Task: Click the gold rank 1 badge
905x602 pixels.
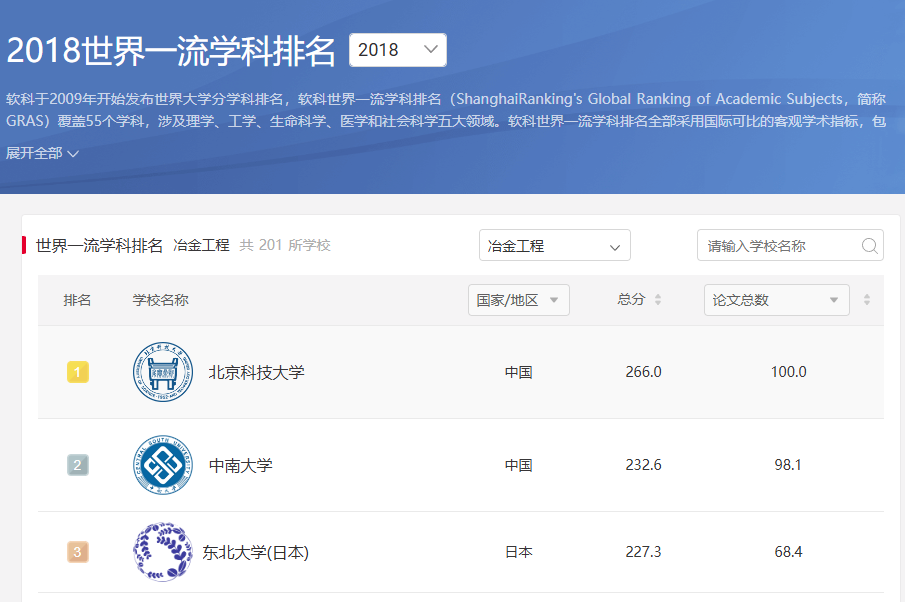Action: click(x=78, y=372)
